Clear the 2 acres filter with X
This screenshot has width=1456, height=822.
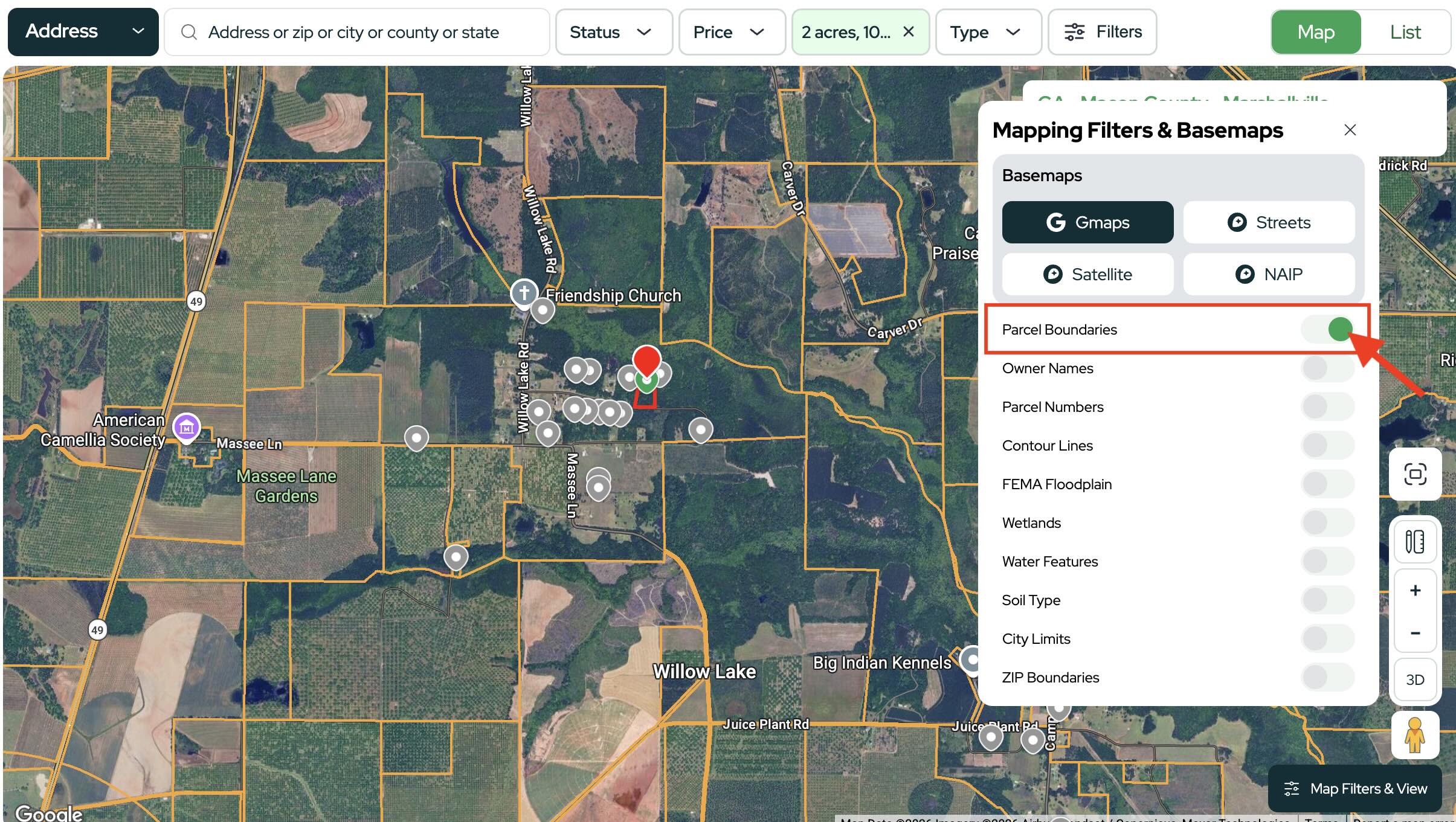(x=909, y=31)
